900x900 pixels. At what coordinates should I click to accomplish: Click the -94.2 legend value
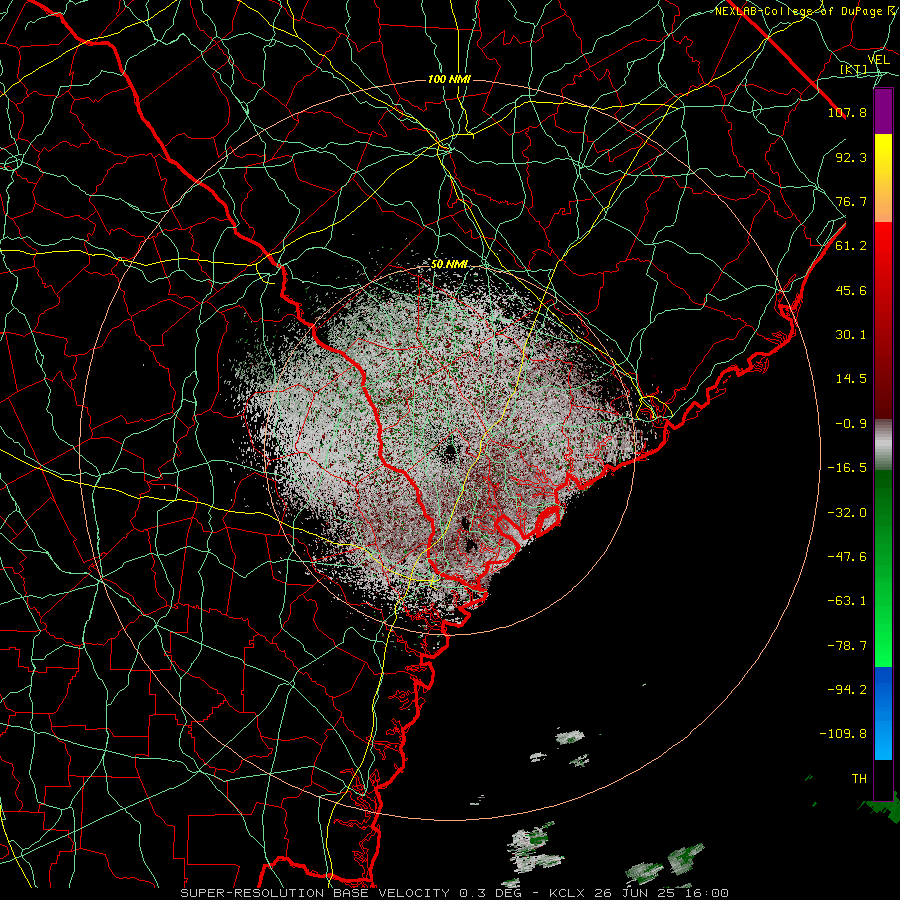click(847, 689)
